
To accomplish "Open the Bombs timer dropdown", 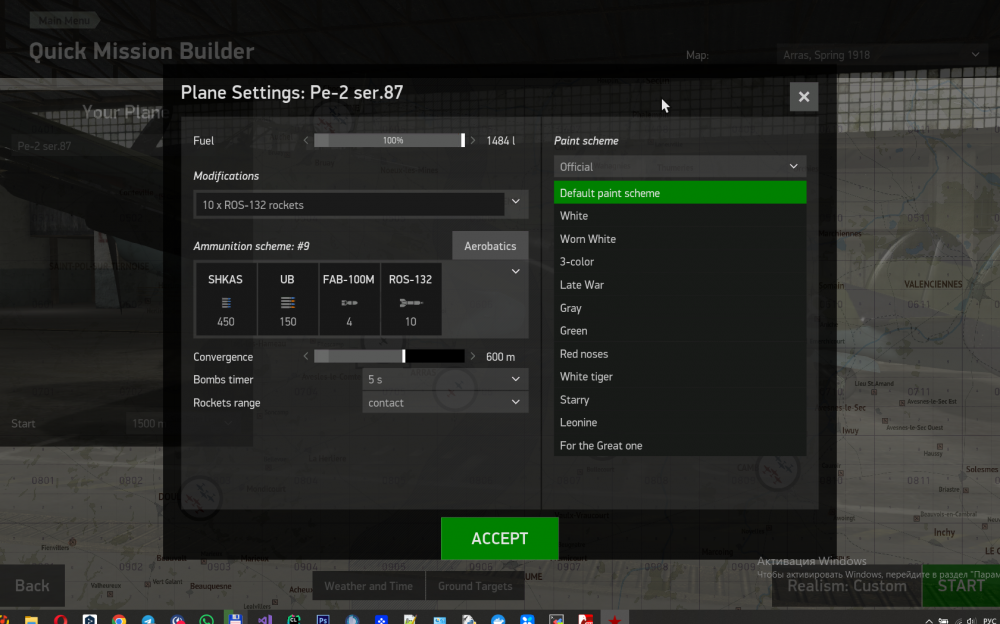I will click(x=445, y=379).
